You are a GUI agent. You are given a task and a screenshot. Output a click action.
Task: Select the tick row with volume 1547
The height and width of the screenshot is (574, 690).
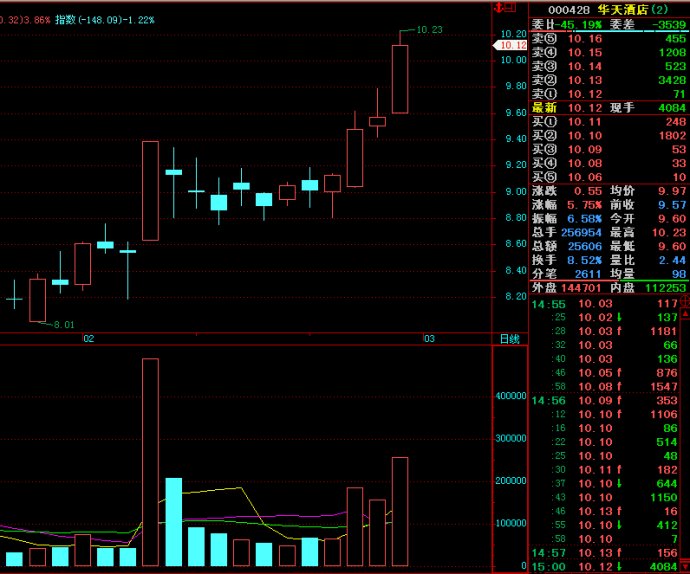(x=605, y=386)
